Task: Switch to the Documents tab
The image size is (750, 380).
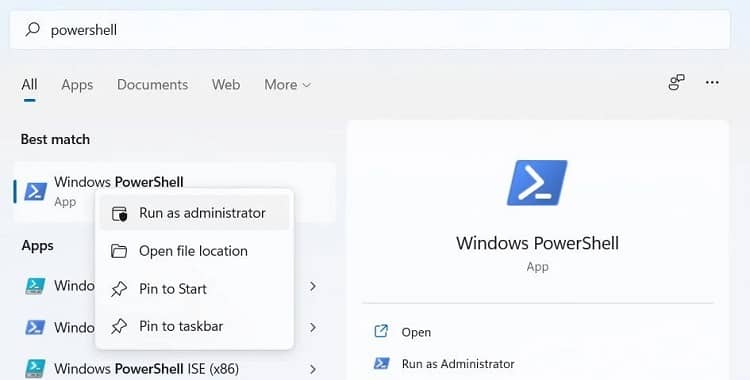Action: (153, 85)
